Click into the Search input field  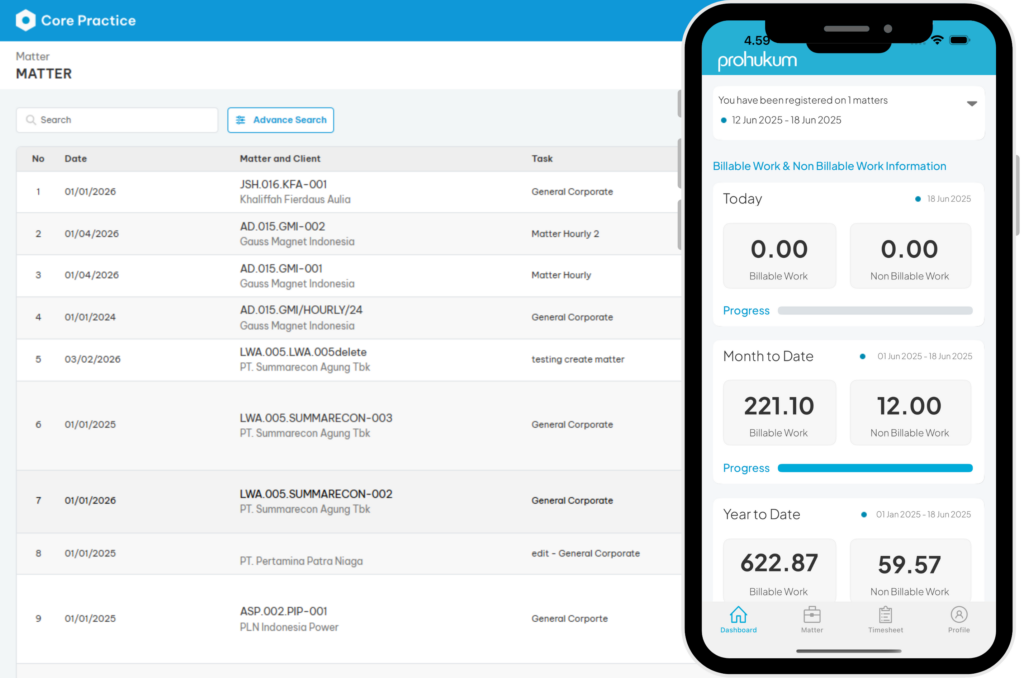click(118, 120)
